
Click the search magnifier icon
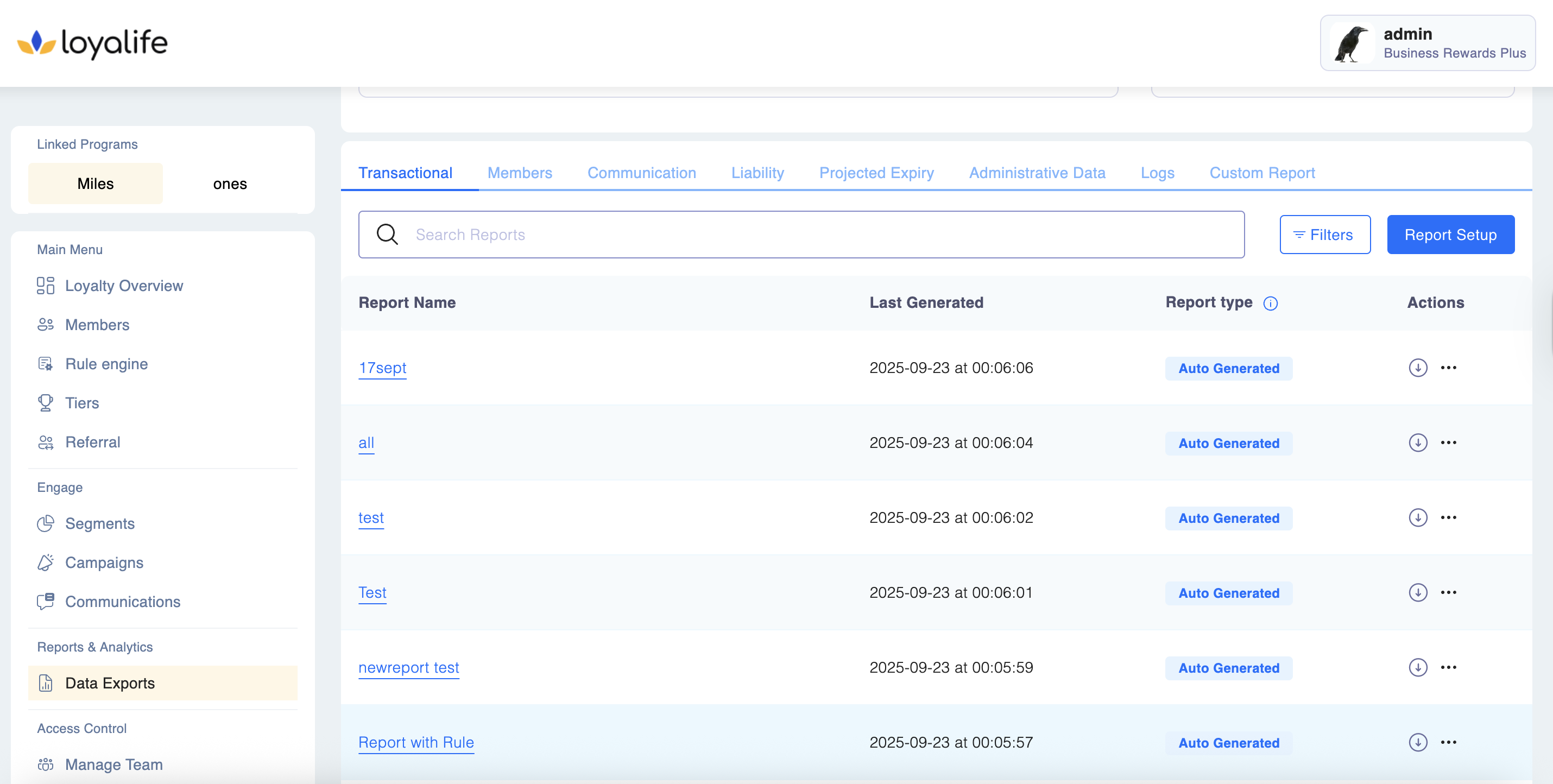pos(387,235)
